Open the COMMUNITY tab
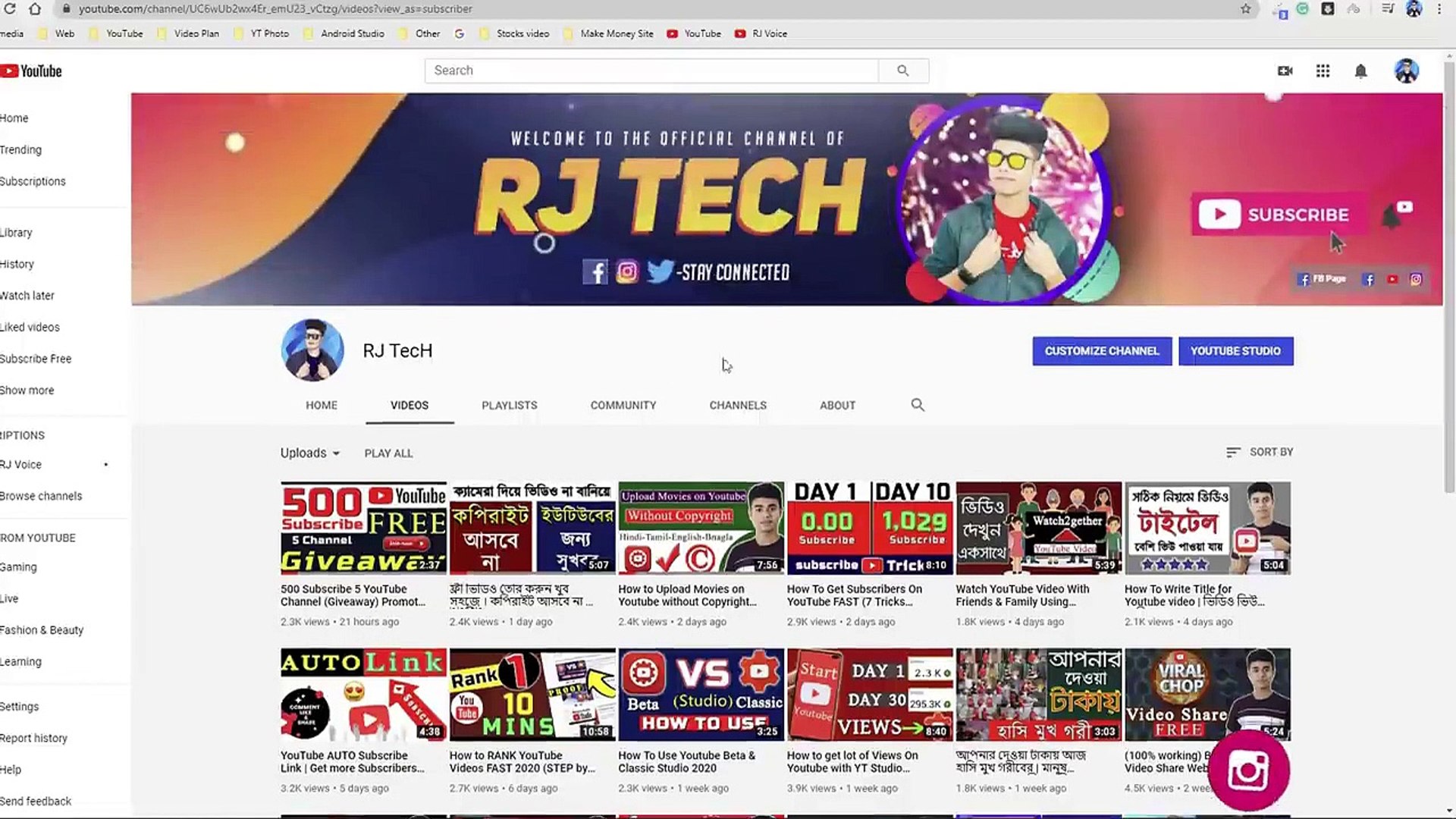This screenshot has height=819, width=1456. pyautogui.click(x=623, y=405)
